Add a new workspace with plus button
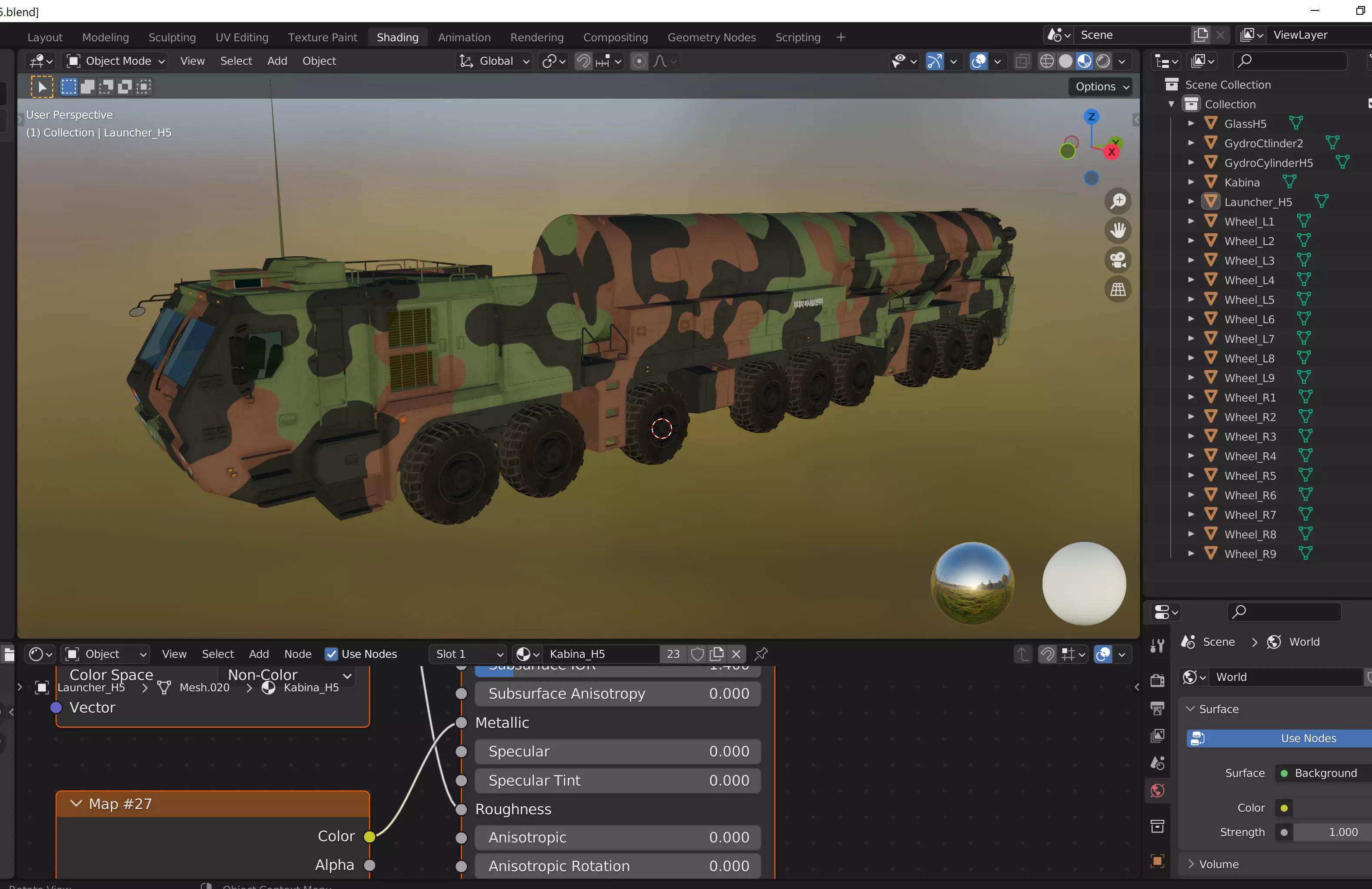Screen dimensions: 1372x889 pos(840,37)
